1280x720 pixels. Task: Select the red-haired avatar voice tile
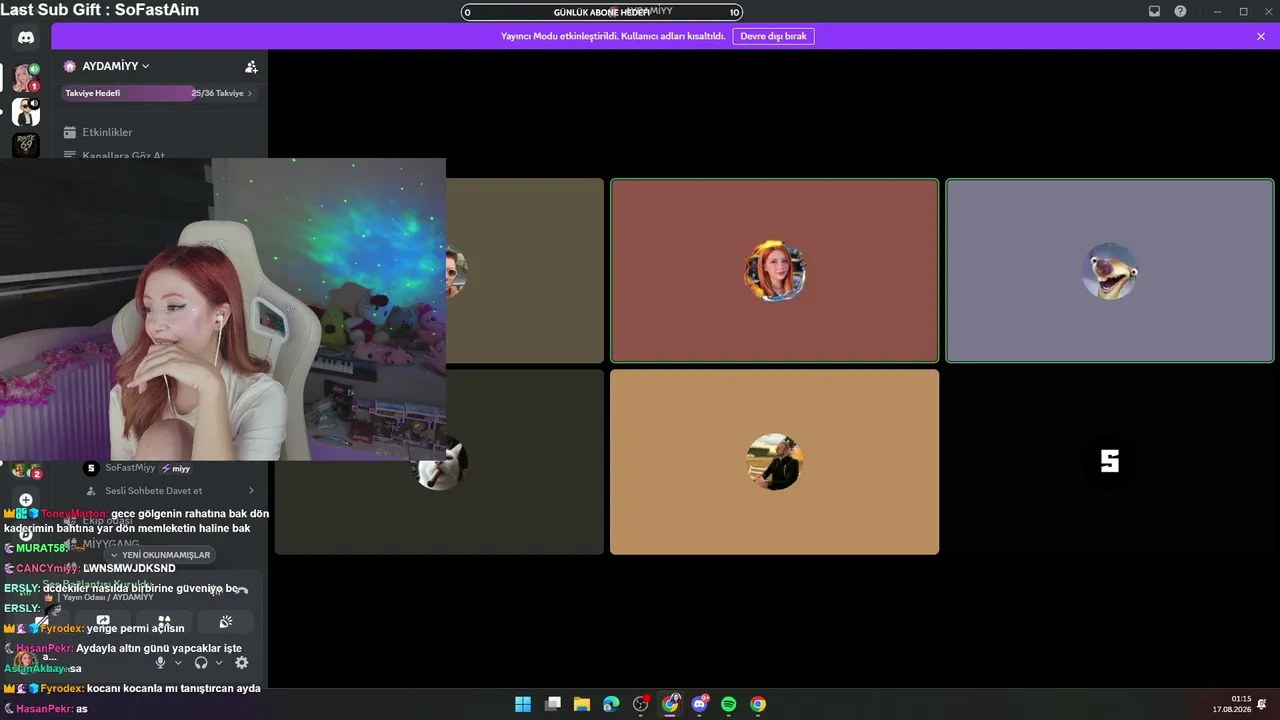(775, 271)
